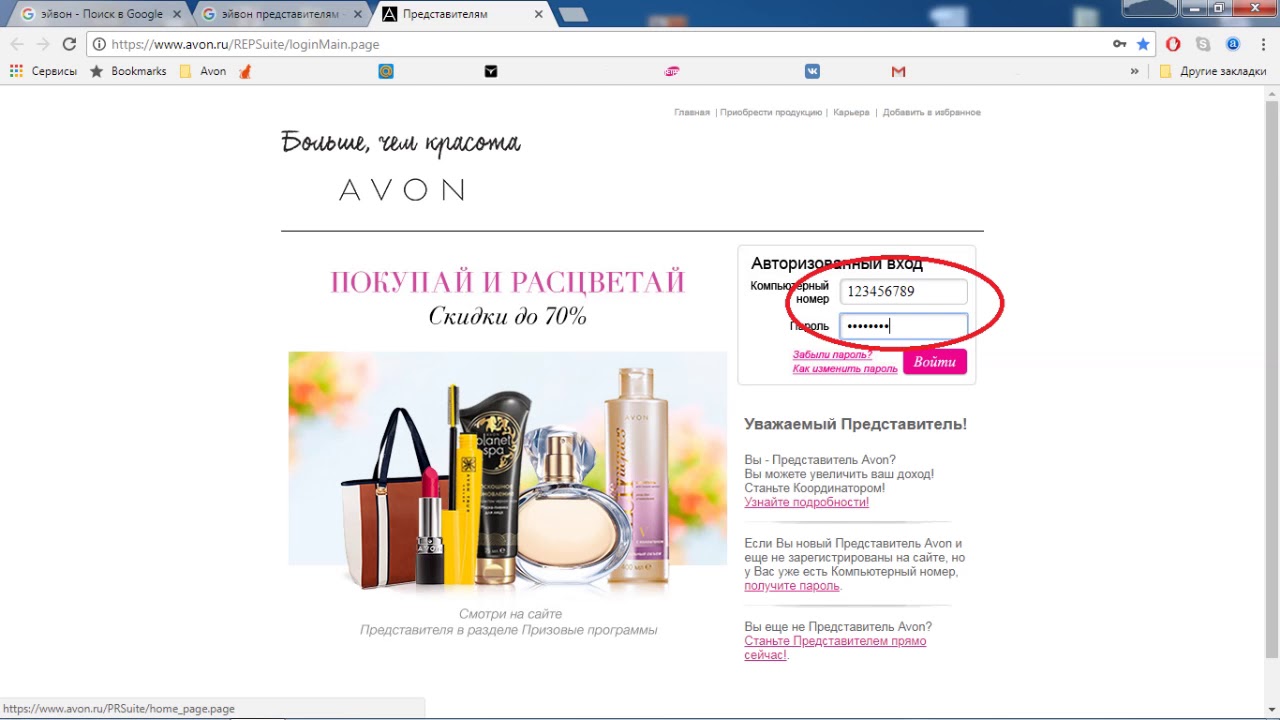Open the Avon bookmarks folder
The width and height of the screenshot is (1280, 720).
pyautogui.click(x=203, y=71)
